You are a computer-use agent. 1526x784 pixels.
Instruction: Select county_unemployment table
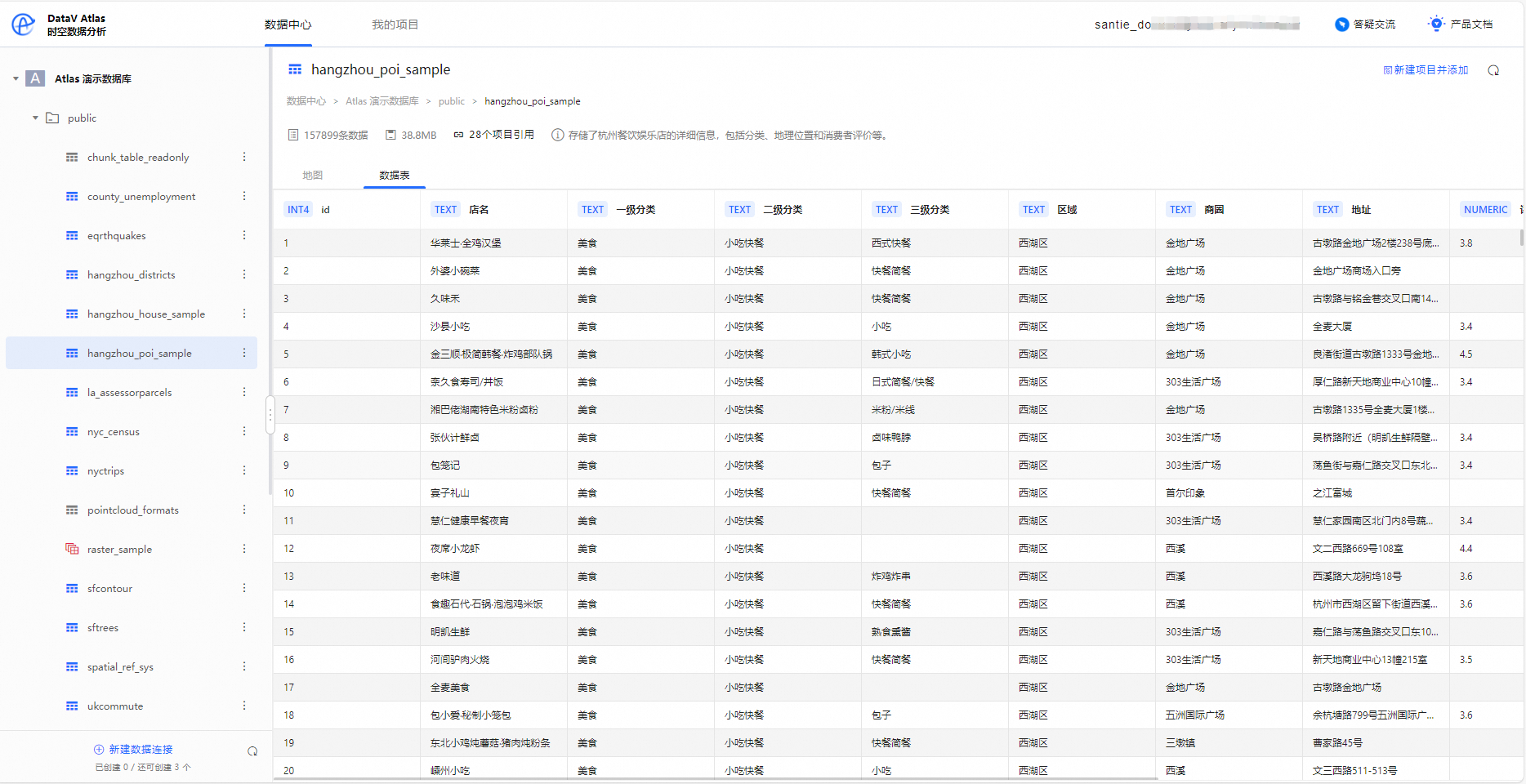[x=141, y=196]
